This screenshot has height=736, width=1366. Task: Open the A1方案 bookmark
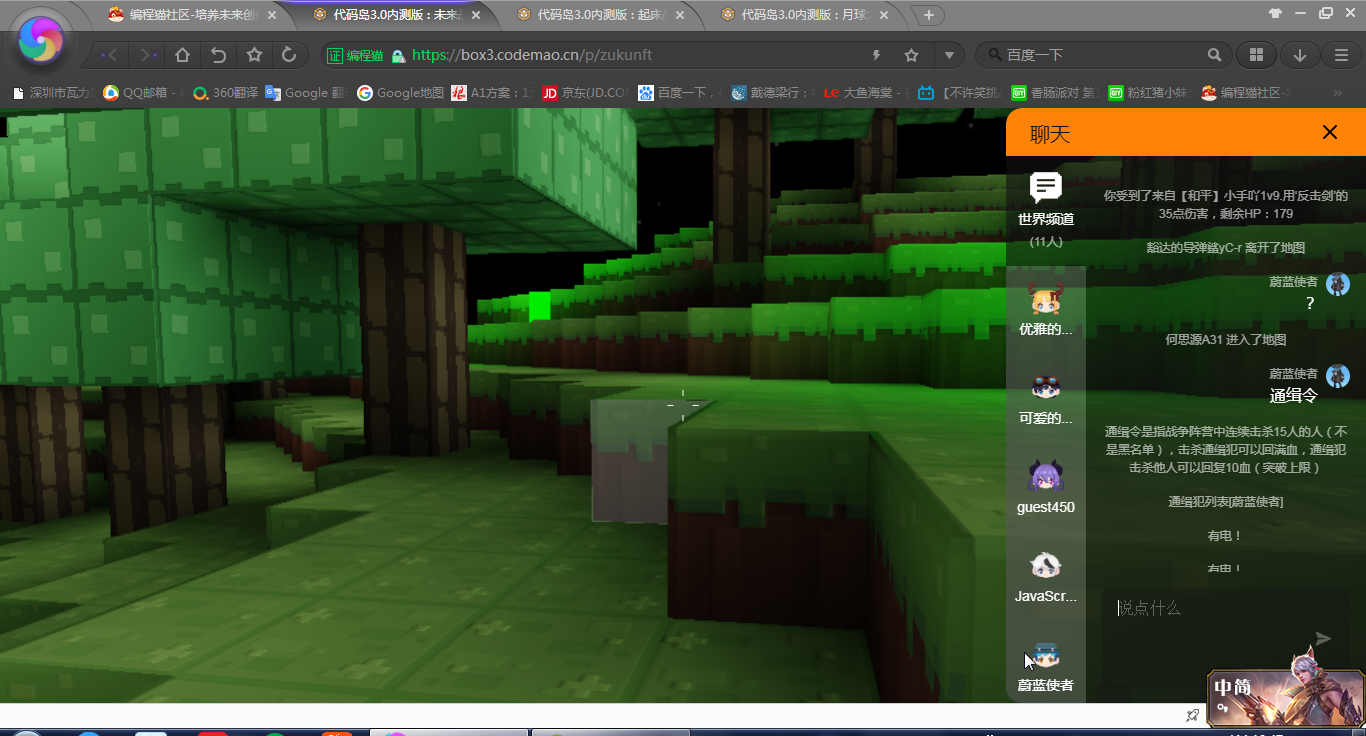[x=493, y=93]
